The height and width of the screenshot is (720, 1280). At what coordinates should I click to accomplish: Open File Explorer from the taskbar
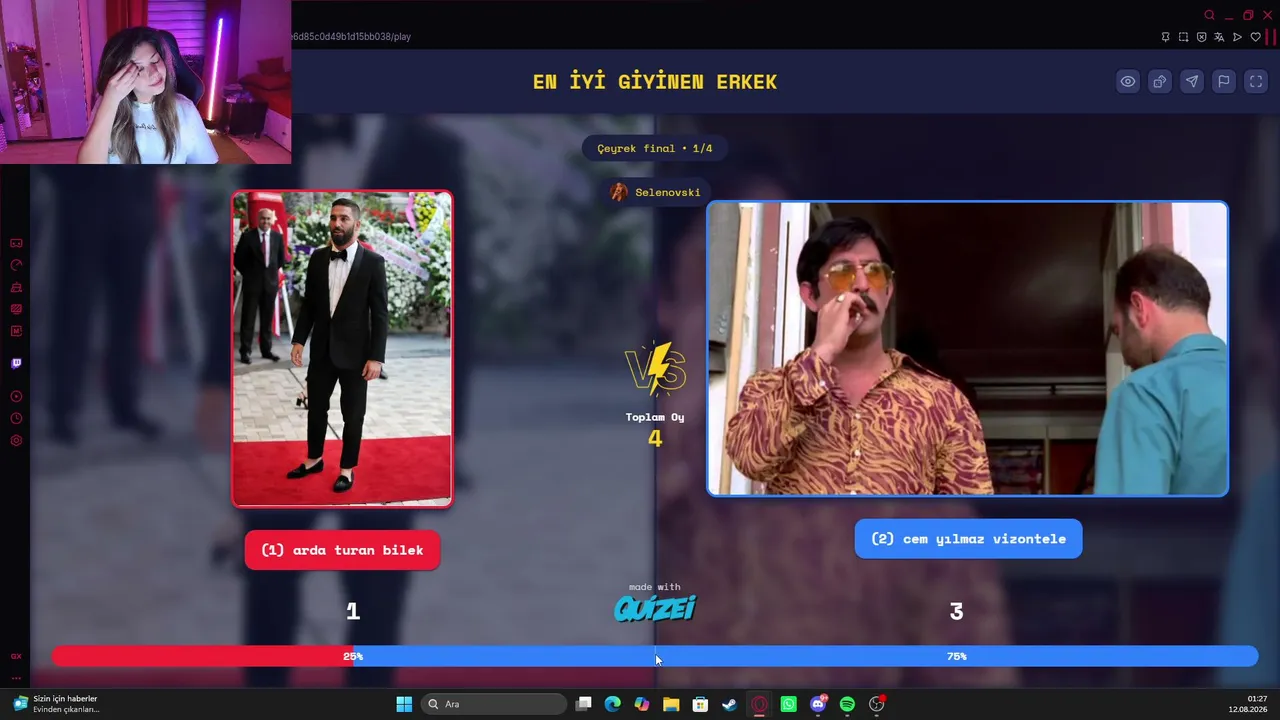[x=671, y=704]
